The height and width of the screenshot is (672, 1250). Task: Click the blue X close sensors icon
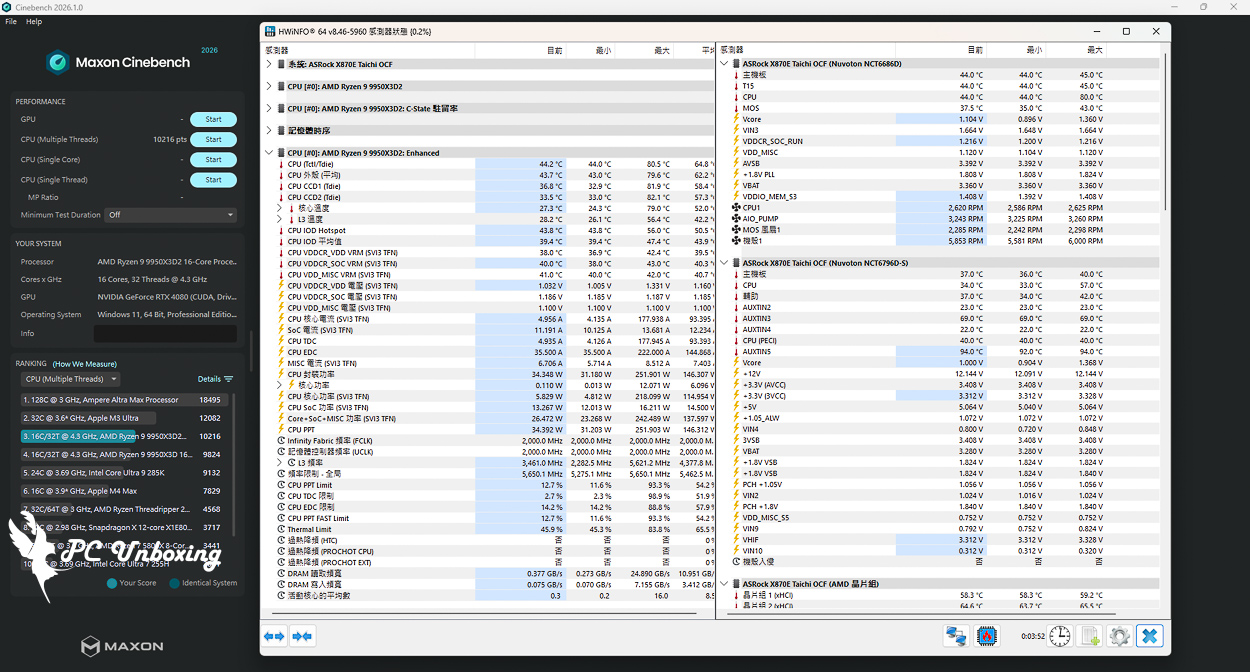point(1150,635)
